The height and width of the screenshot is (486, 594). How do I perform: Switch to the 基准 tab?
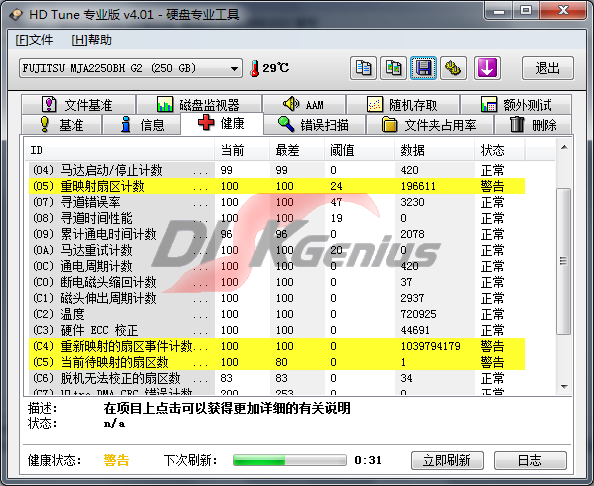click(x=61, y=124)
